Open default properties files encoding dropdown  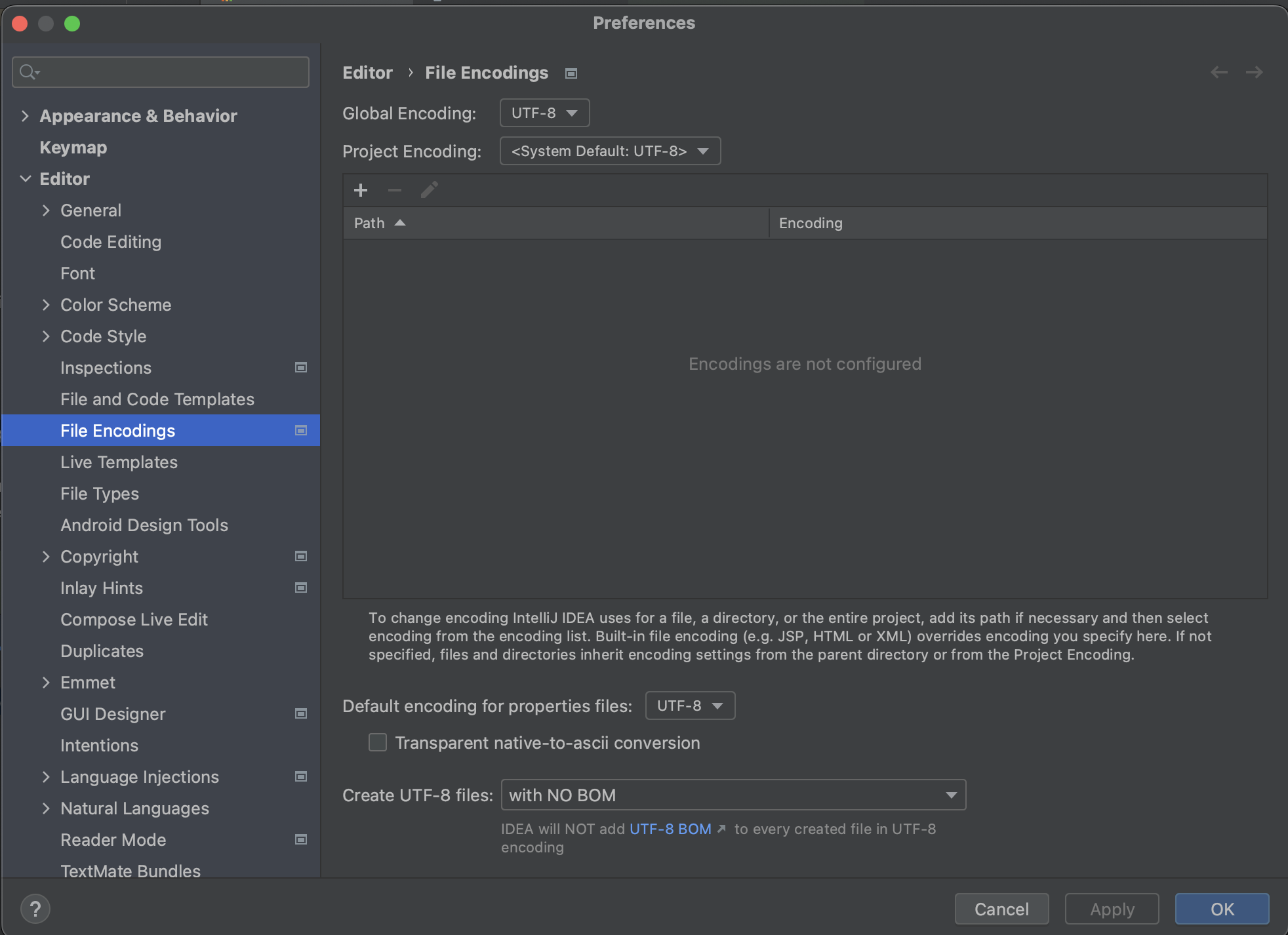point(690,706)
